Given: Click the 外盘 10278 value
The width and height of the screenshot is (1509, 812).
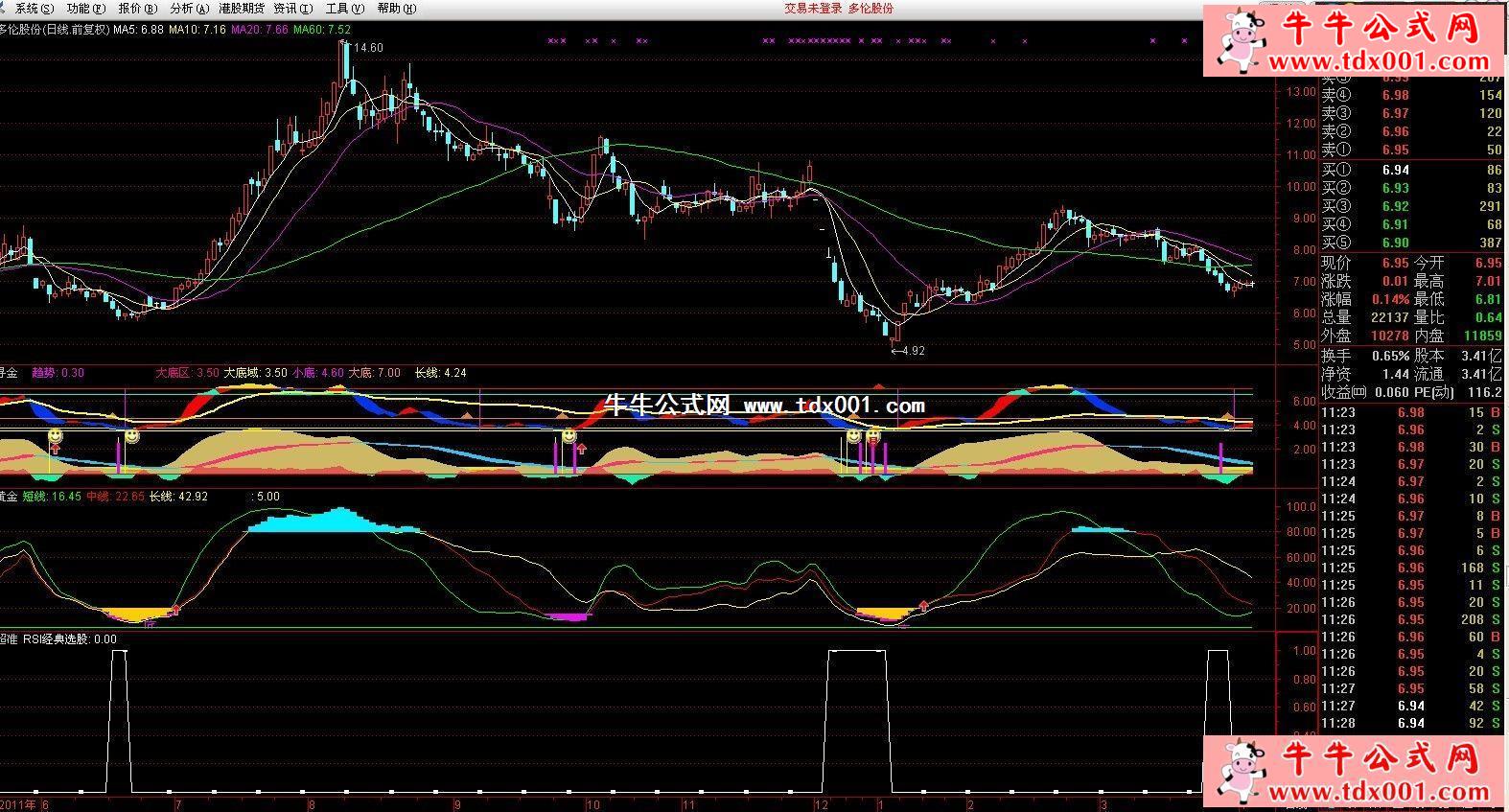Looking at the screenshot, I should click(x=1389, y=336).
